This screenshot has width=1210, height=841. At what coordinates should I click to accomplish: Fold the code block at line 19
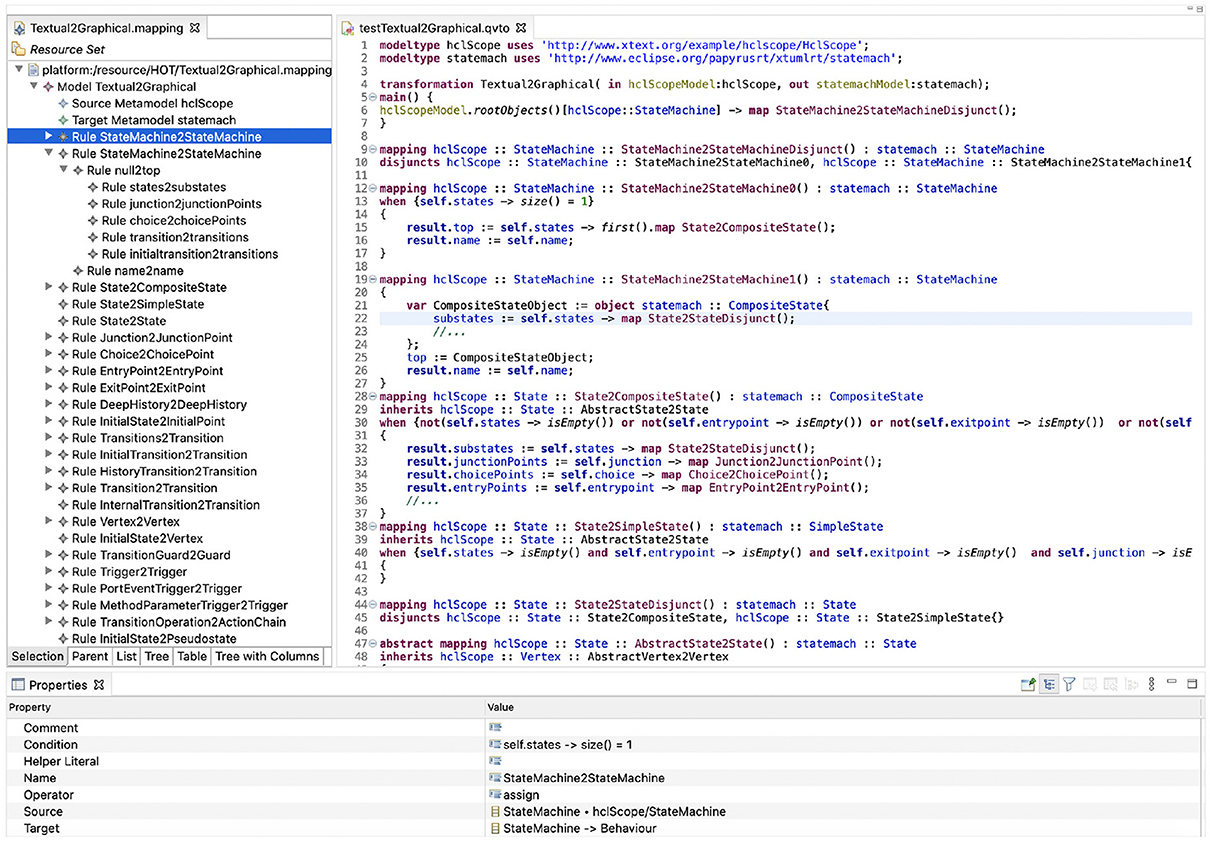tap(373, 280)
